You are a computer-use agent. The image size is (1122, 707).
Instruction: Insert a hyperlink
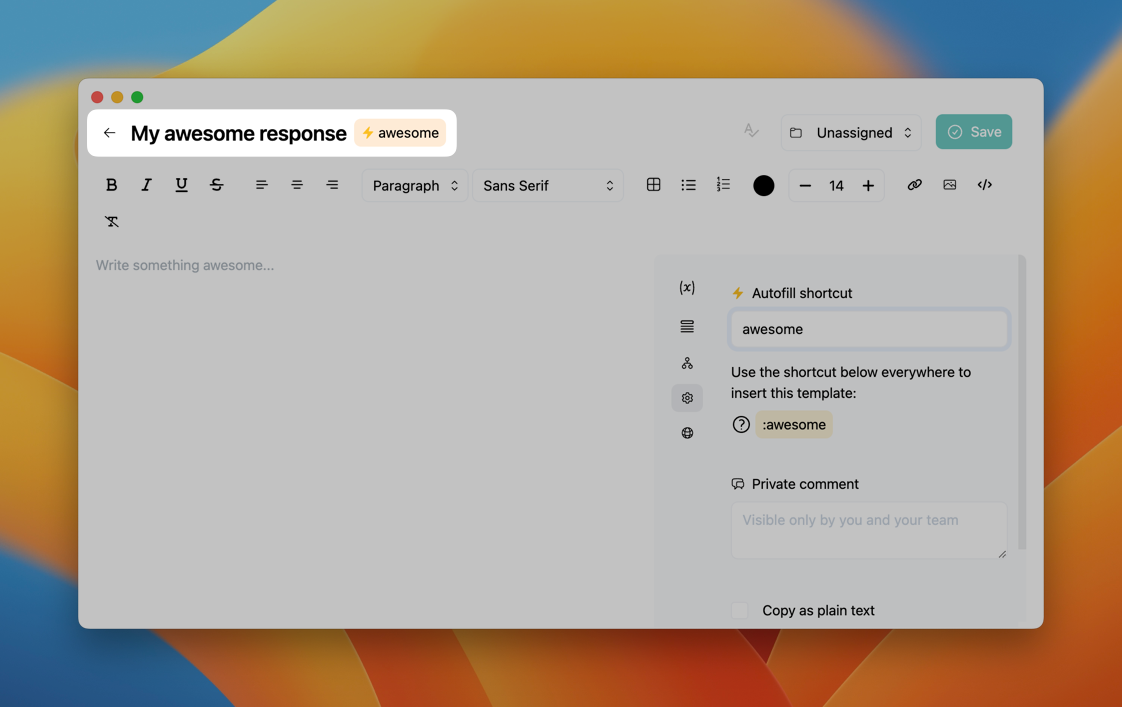914,185
